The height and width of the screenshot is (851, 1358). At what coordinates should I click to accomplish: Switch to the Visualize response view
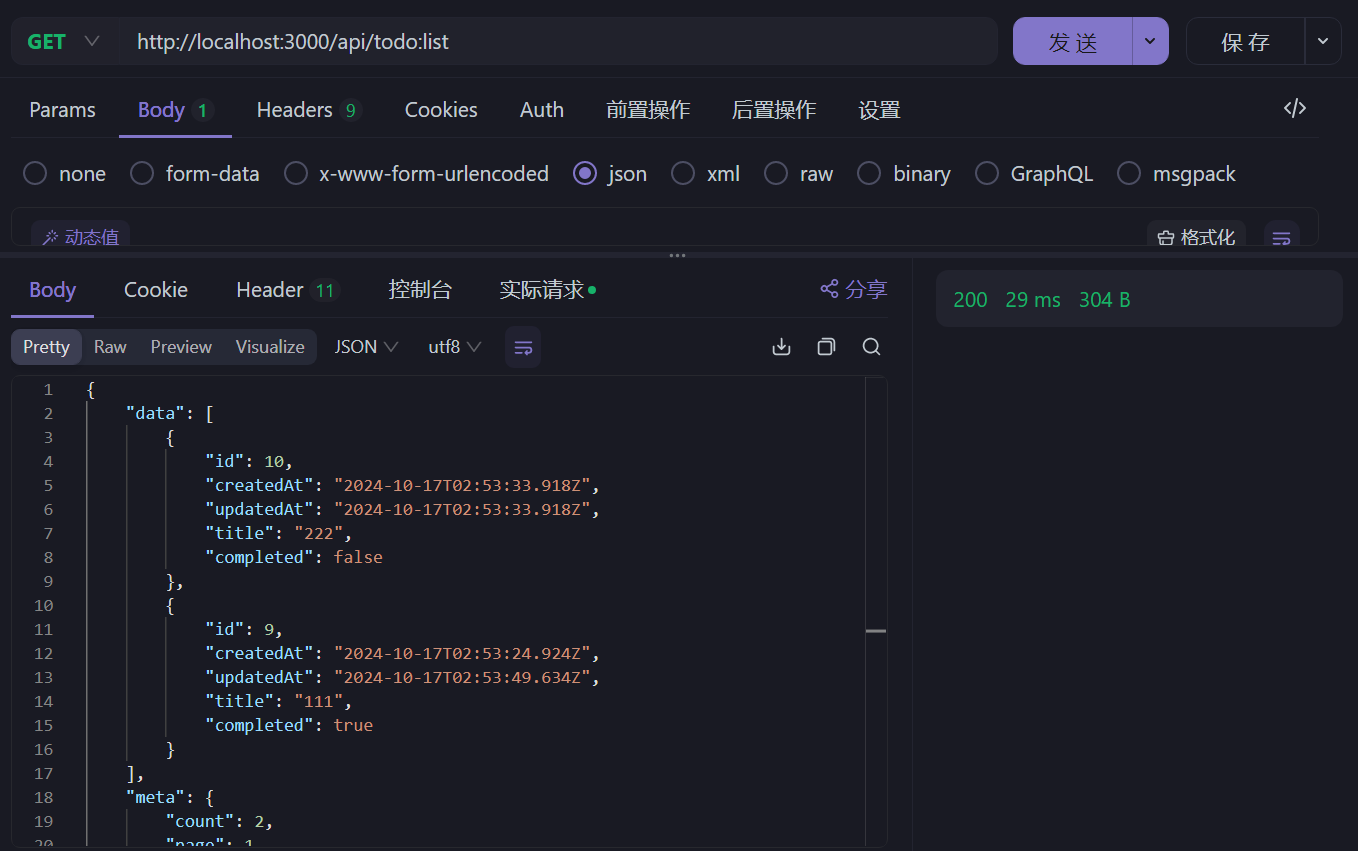[x=270, y=347]
